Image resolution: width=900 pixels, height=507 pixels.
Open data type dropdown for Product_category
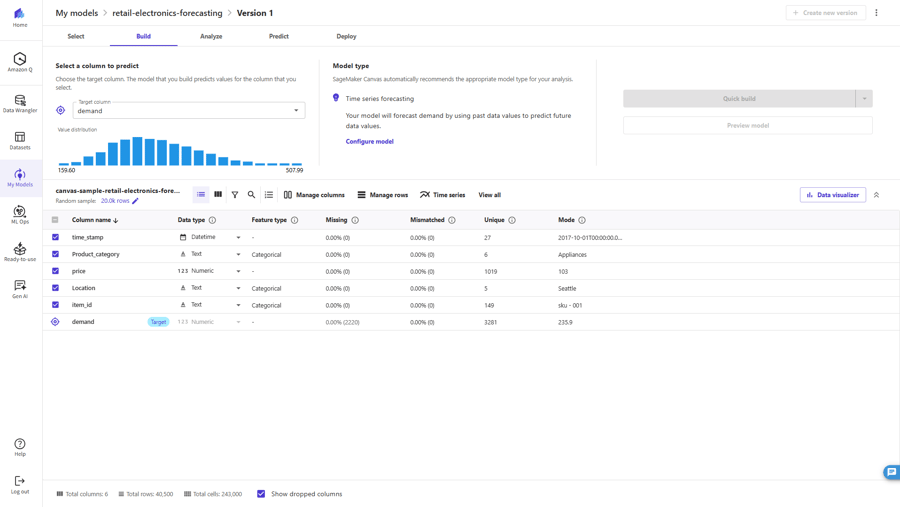click(238, 255)
